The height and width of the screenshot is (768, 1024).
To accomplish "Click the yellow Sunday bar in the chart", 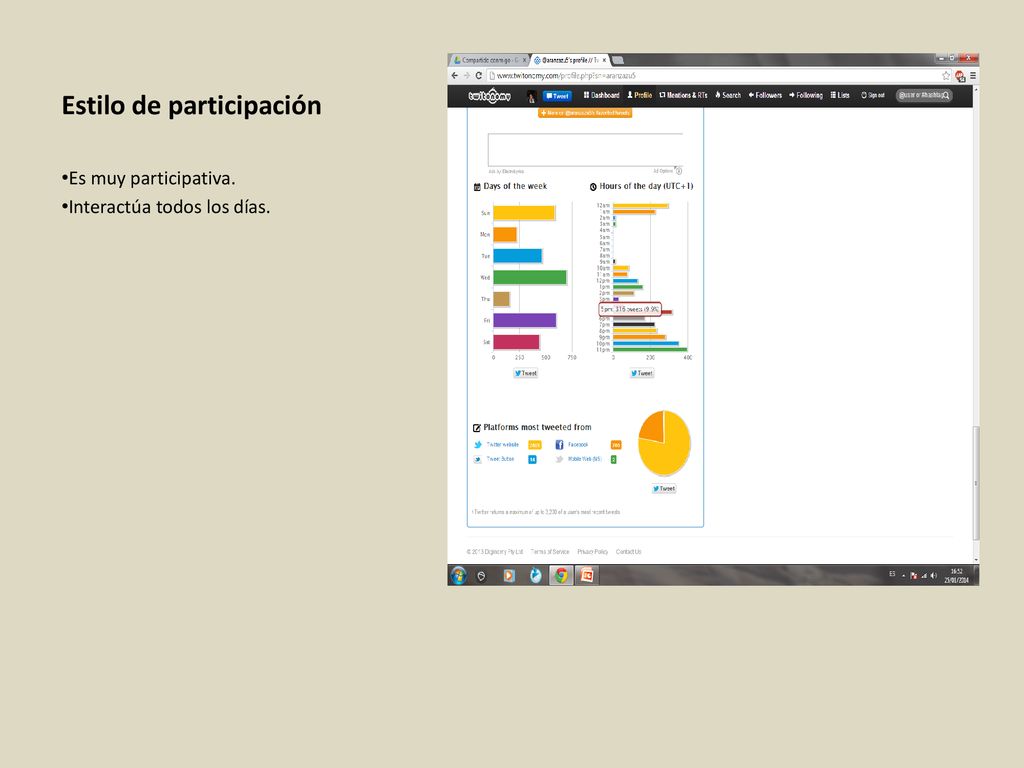I will [x=524, y=213].
